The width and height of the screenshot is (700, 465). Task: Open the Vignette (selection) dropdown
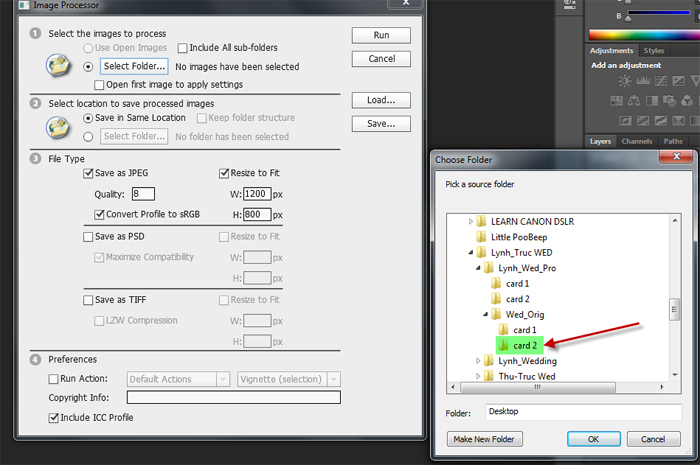tap(334, 379)
